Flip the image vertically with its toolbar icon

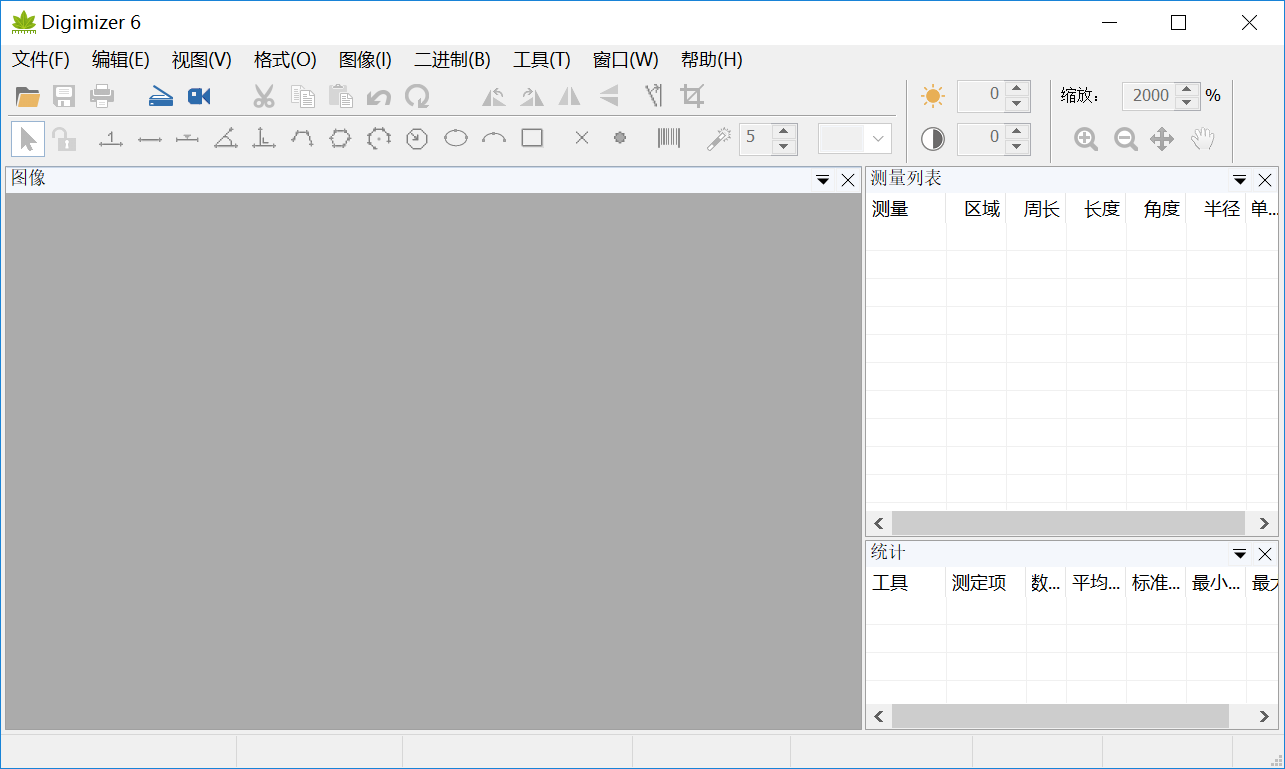click(609, 97)
